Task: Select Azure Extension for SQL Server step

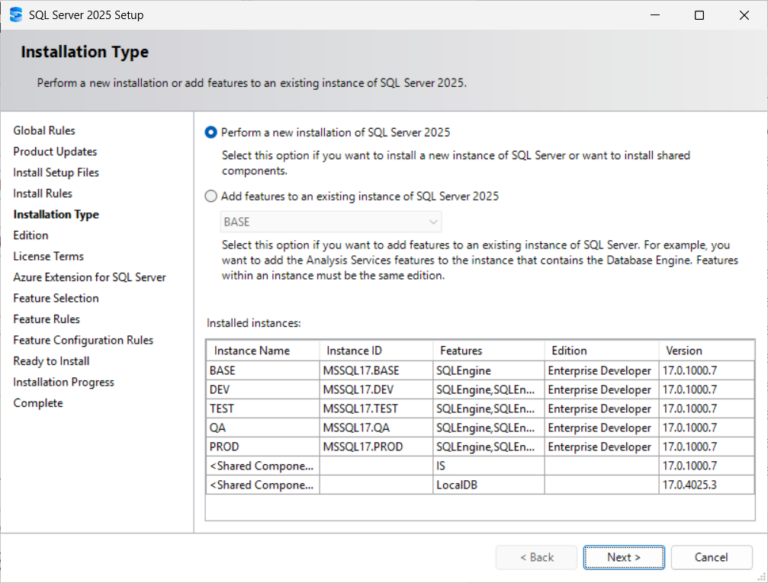Action: coord(90,277)
